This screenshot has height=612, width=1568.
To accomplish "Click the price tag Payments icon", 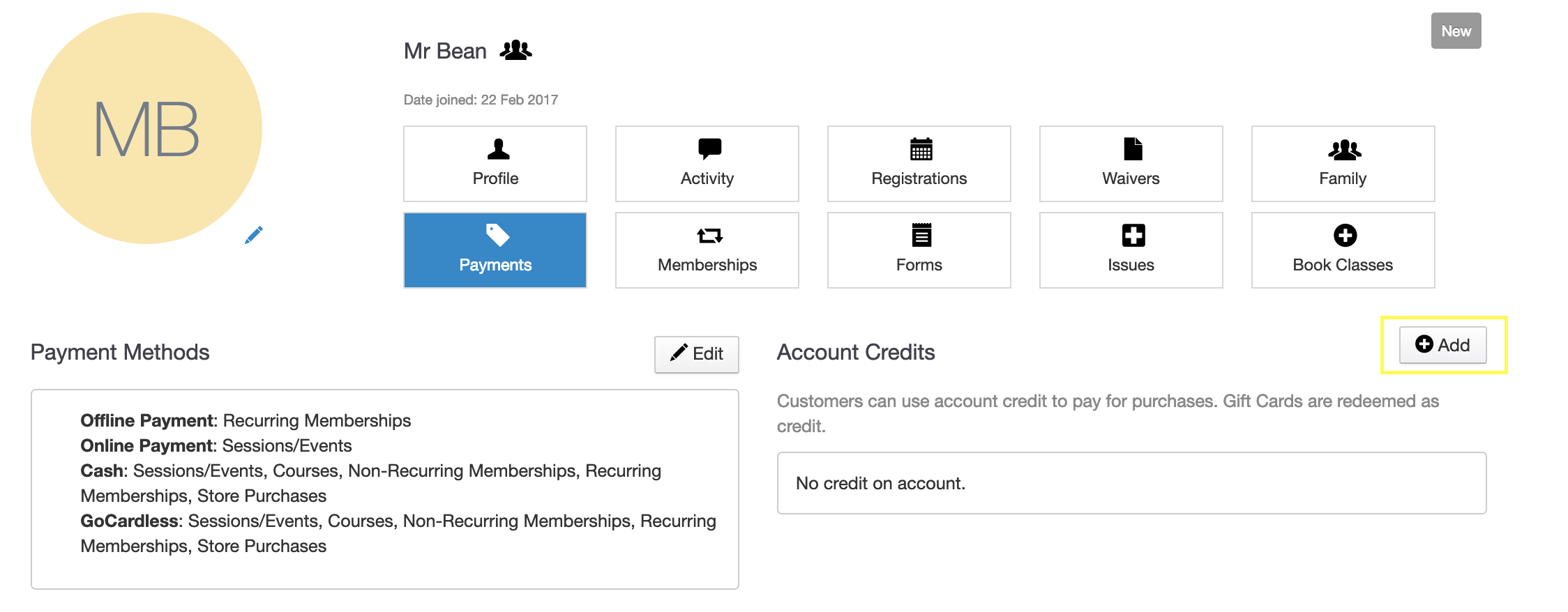I will [x=497, y=235].
